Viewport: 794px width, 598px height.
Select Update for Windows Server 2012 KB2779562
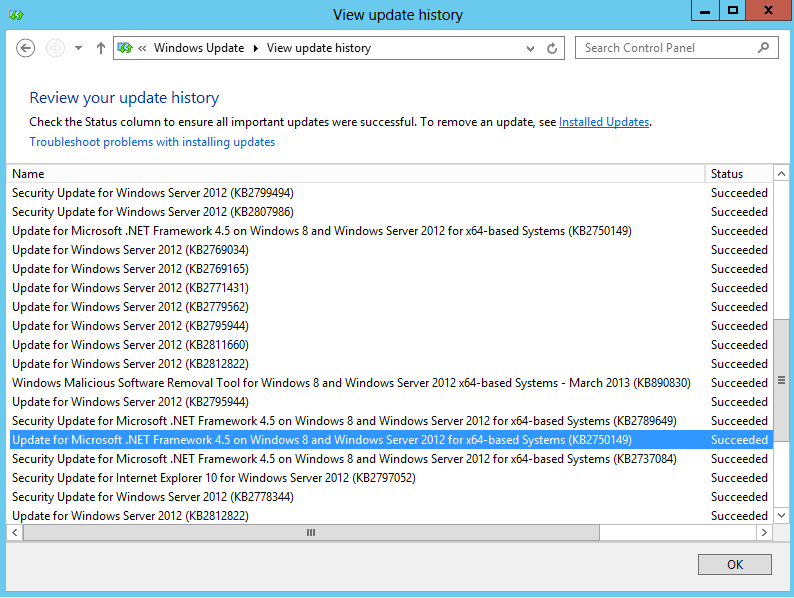[390, 307]
